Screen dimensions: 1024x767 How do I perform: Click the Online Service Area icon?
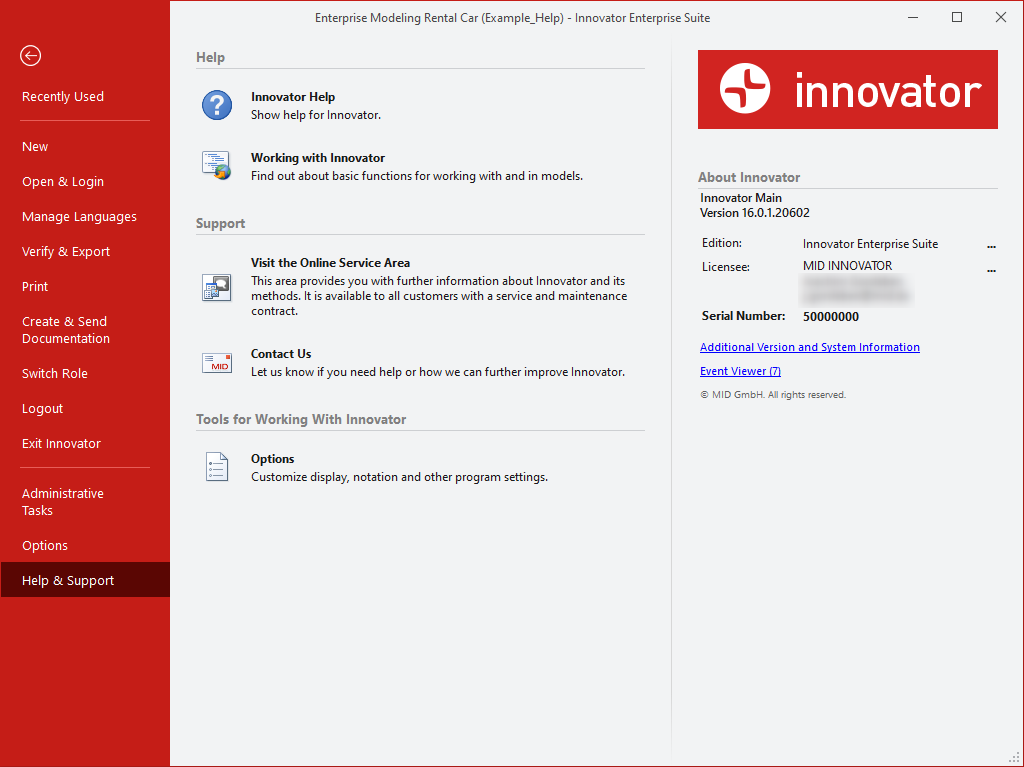pos(217,287)
